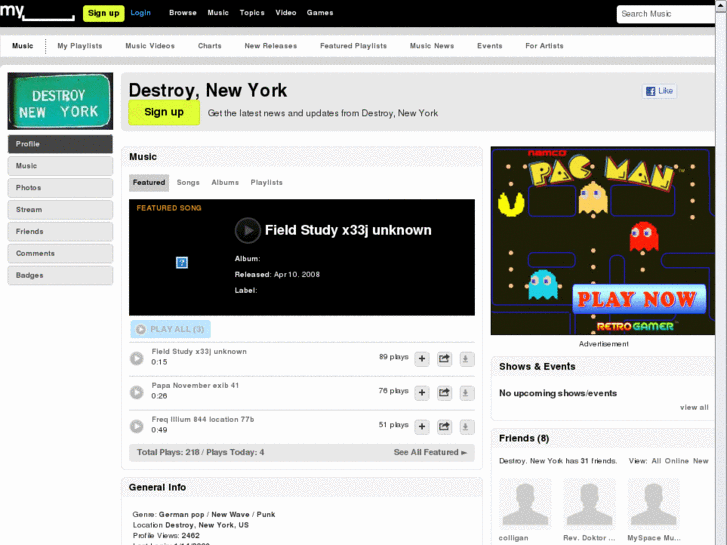Play the Field Study x33j unknown track row

coord(136,358)
